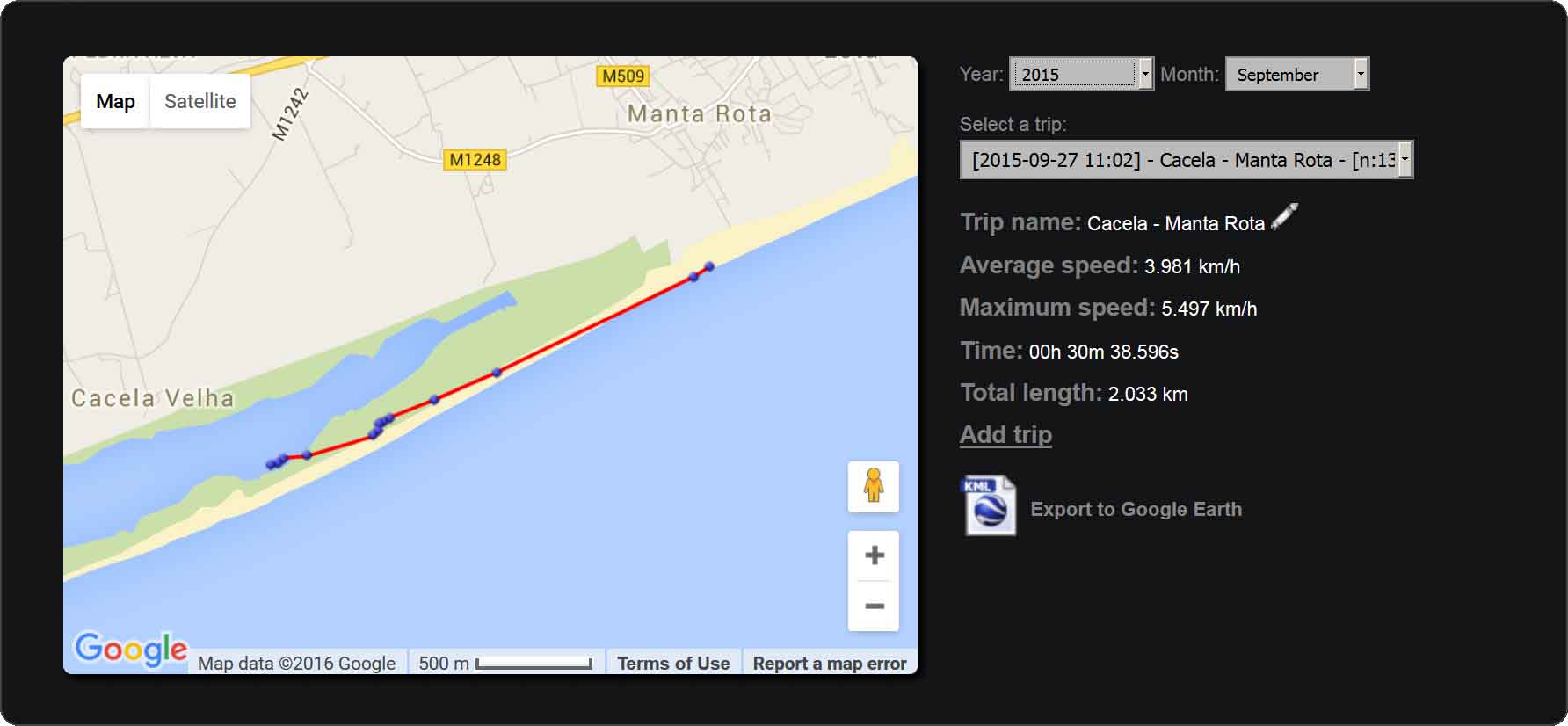Click Export to Google Earth link
The image size is (1568, 726).
1136,509
